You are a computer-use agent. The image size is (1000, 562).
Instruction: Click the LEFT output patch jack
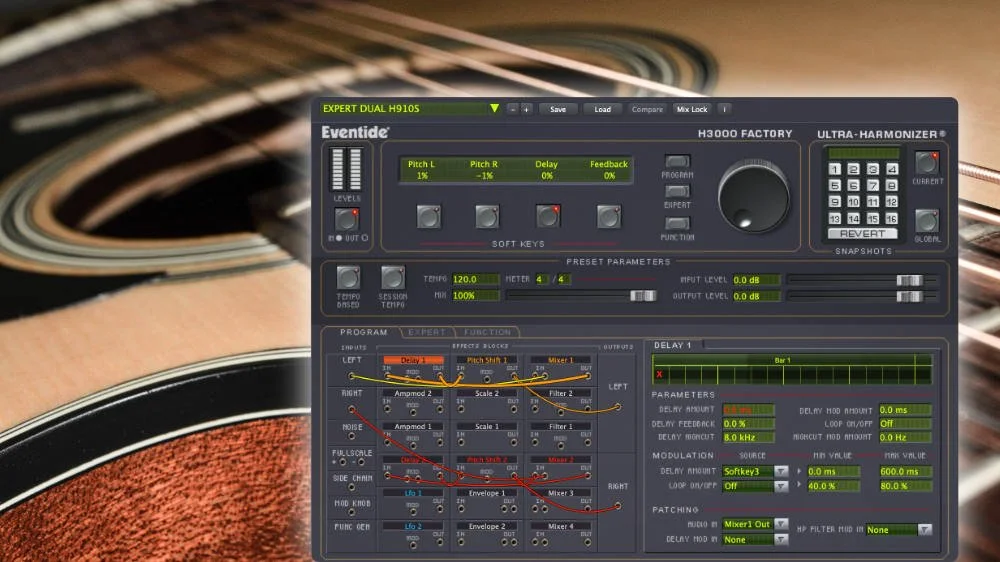point(617,406)
